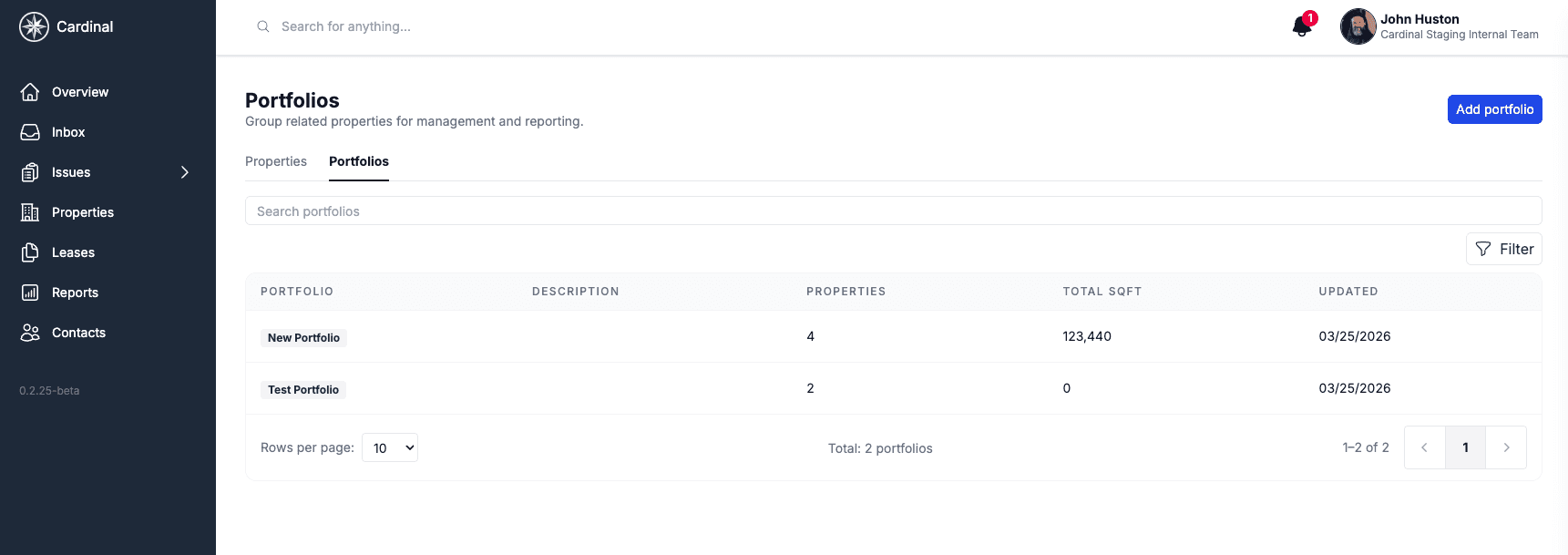Image resolution: width=1568 pixels, height=555 pixels.
Task: Click the 1–2 of 2 range text
Action: coord(1366,447)
